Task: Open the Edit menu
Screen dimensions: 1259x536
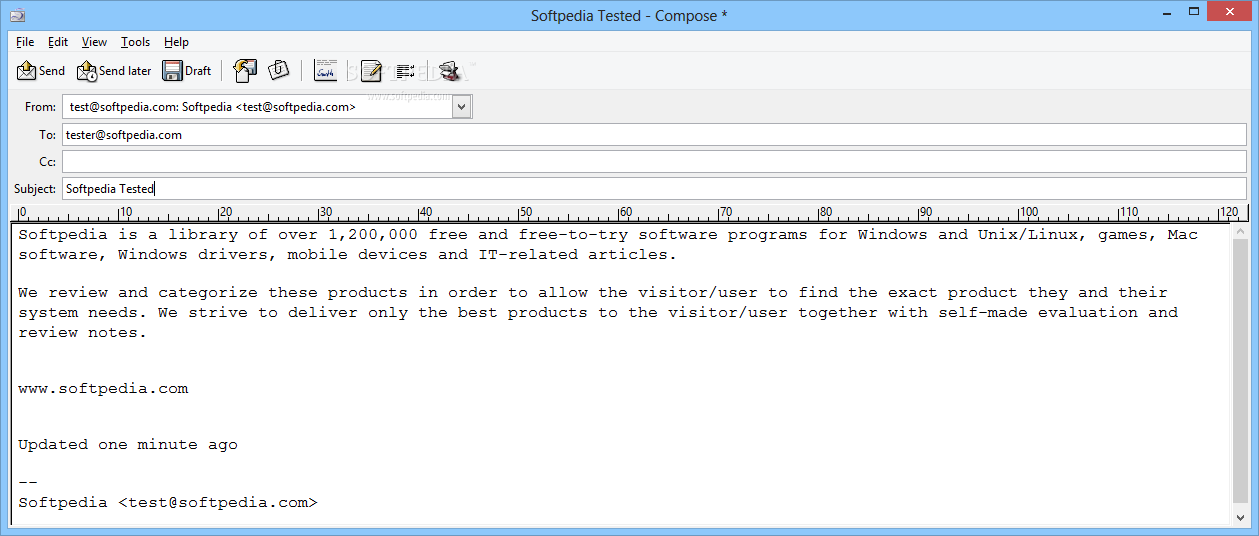Action: [x=58, y=42]
